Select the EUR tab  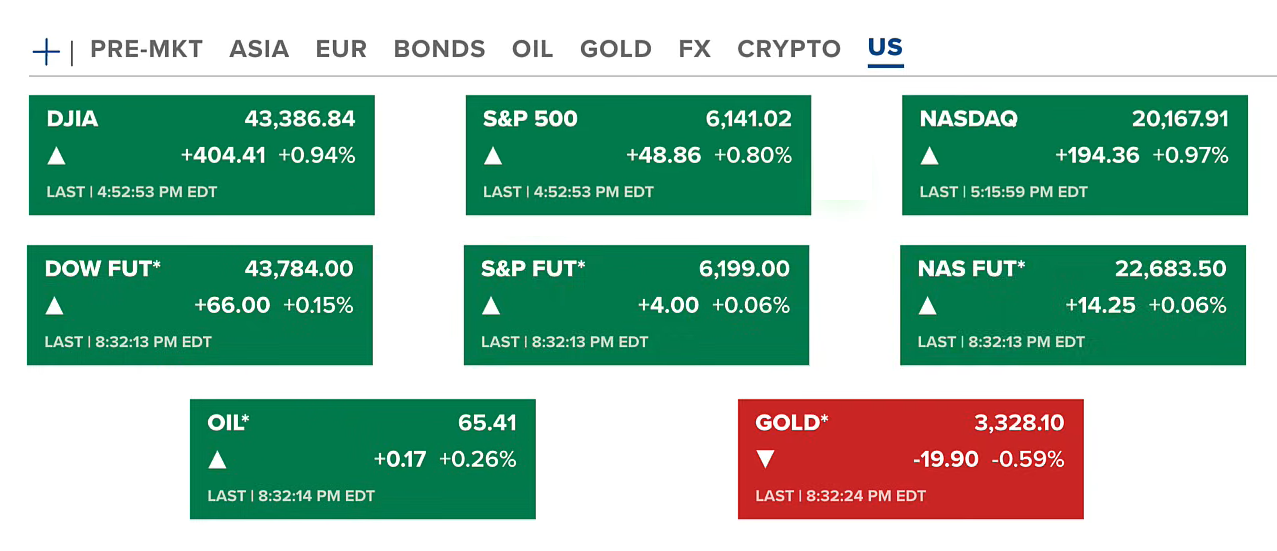[341, 49]
